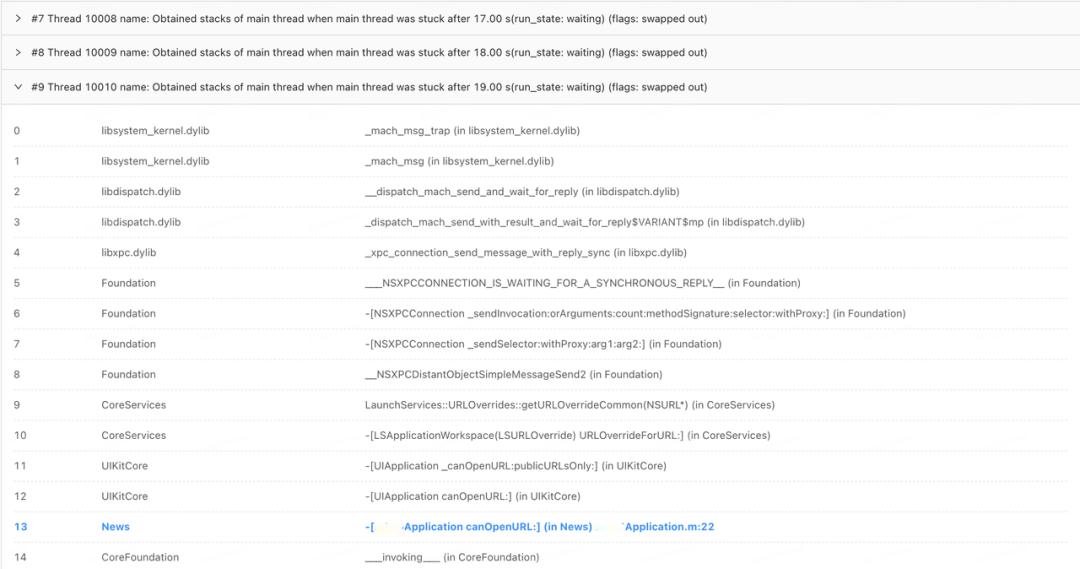Click the blue News library name
The image size is (1080, 569).
tap(115, 526)
